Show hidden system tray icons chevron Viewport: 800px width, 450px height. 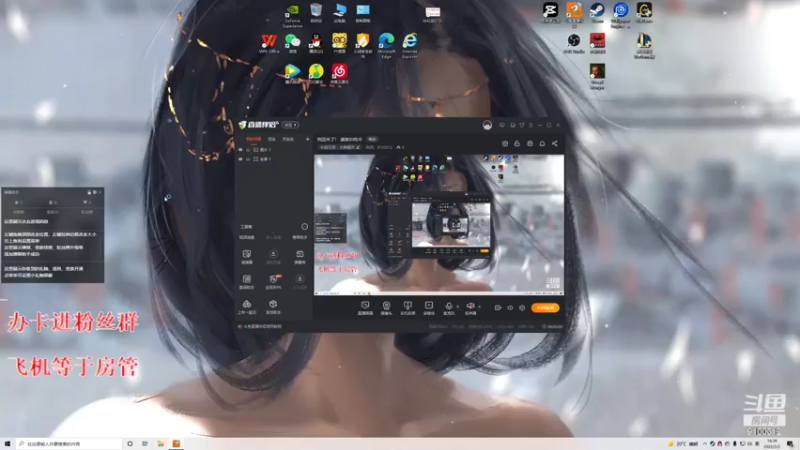point(705,444)
